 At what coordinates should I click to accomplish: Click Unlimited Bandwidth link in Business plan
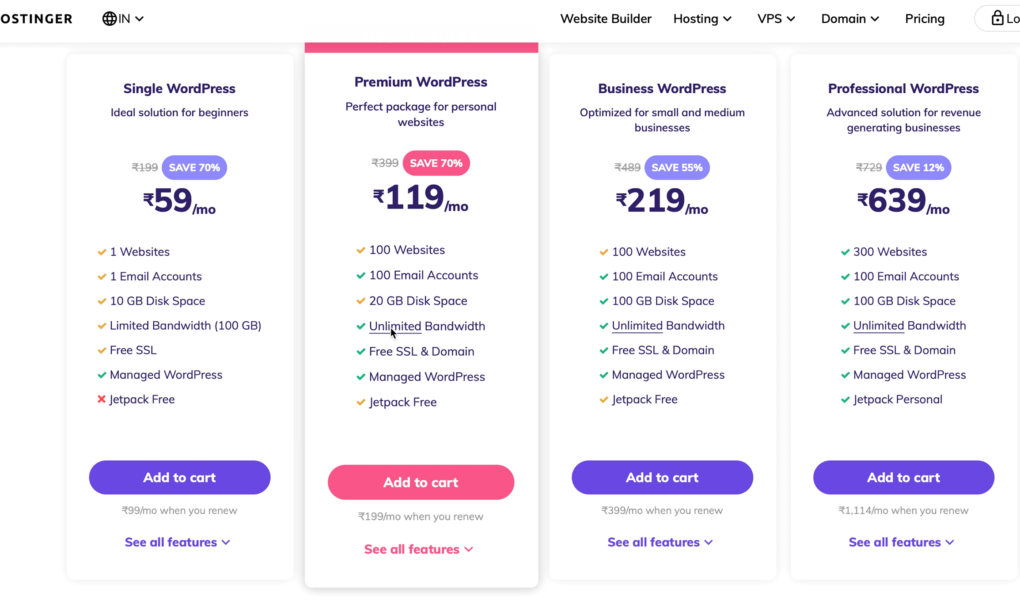668,325
